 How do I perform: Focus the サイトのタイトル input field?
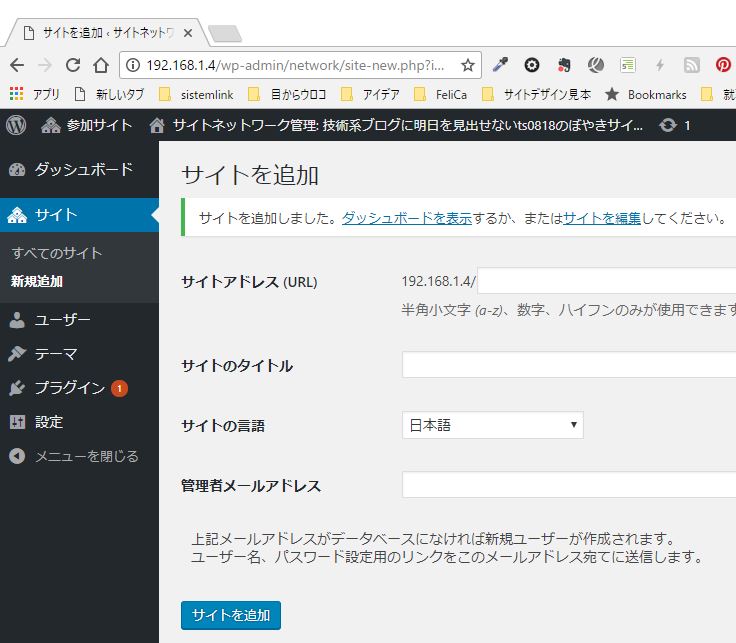(x=569, y=365)
